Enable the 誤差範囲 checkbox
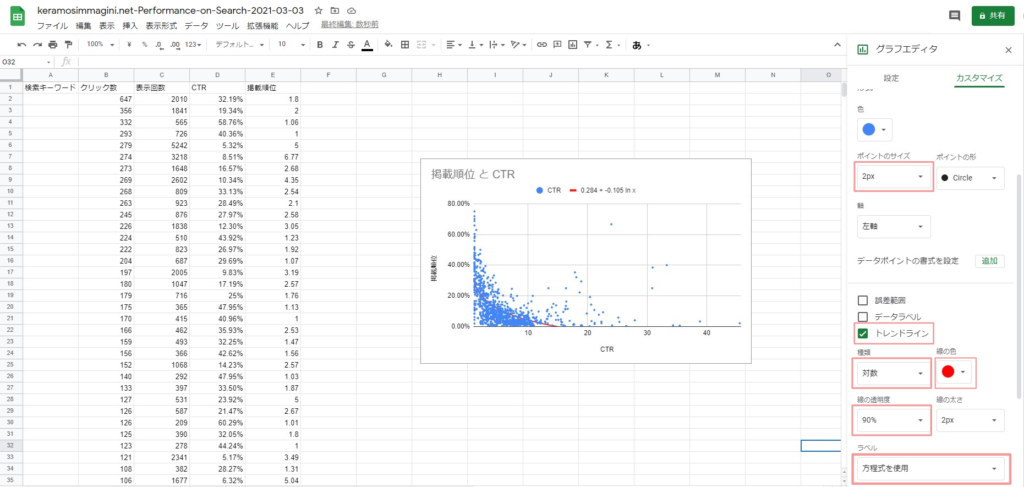1024x487 pixels. (x=863, y=300)
